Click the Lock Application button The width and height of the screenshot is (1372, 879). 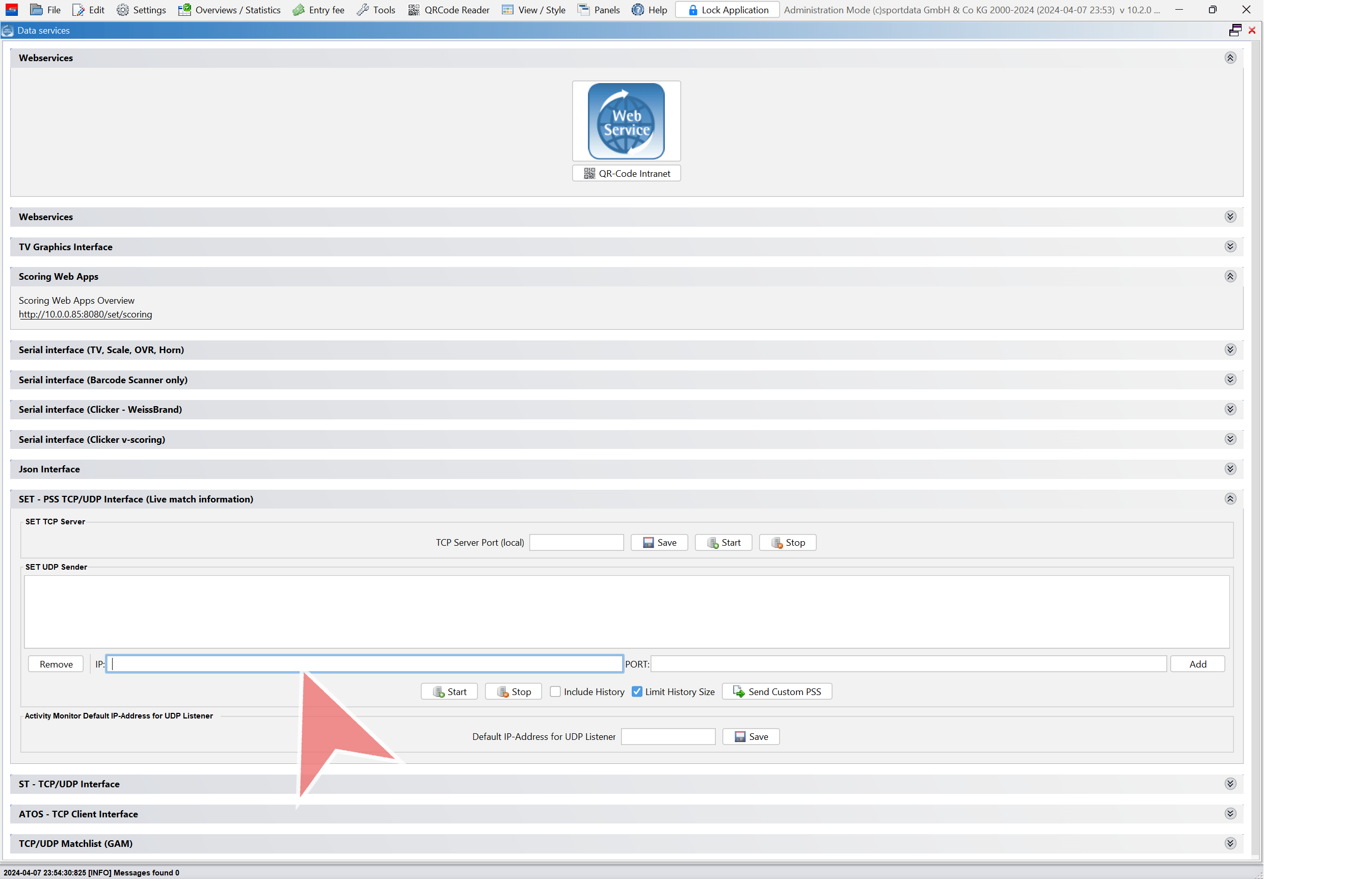tap(727, 10)
